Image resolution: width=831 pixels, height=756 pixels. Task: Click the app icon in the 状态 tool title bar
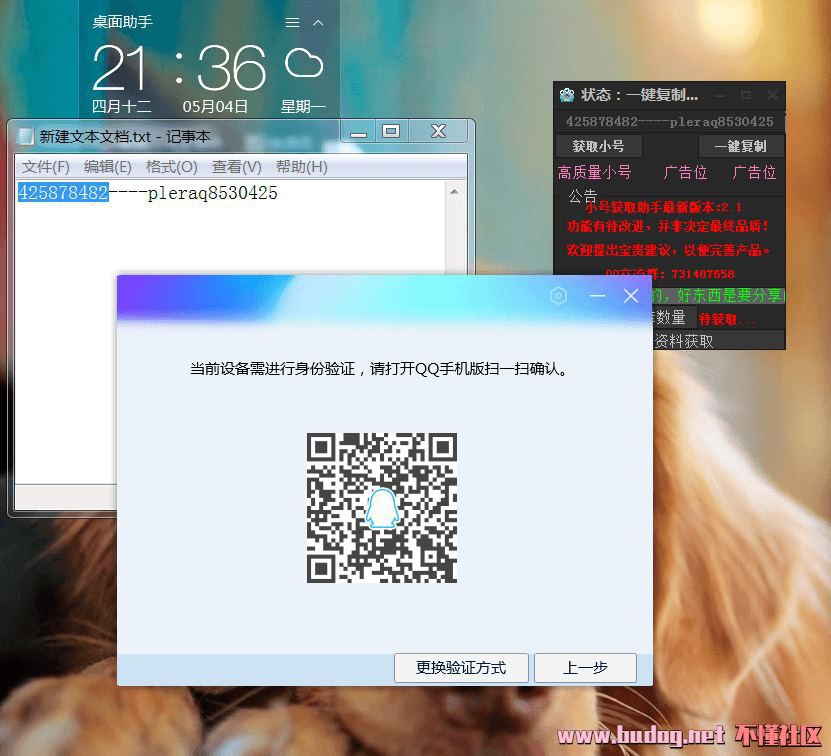click(x=567, y=95)
